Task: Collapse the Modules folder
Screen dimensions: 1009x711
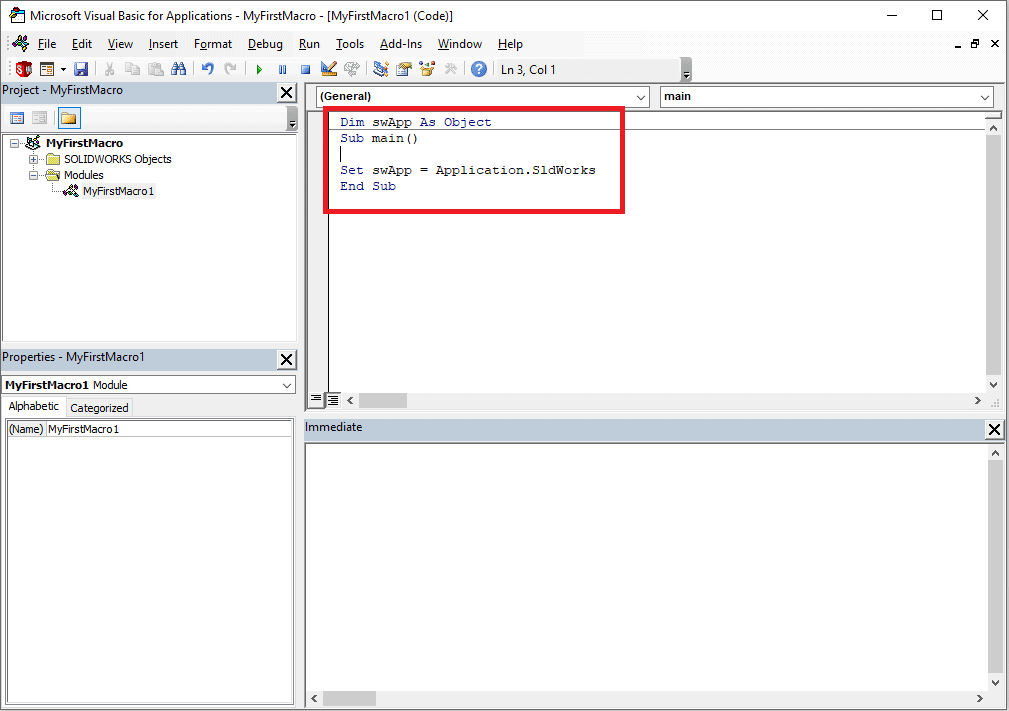Action: (x=33, y=175)
